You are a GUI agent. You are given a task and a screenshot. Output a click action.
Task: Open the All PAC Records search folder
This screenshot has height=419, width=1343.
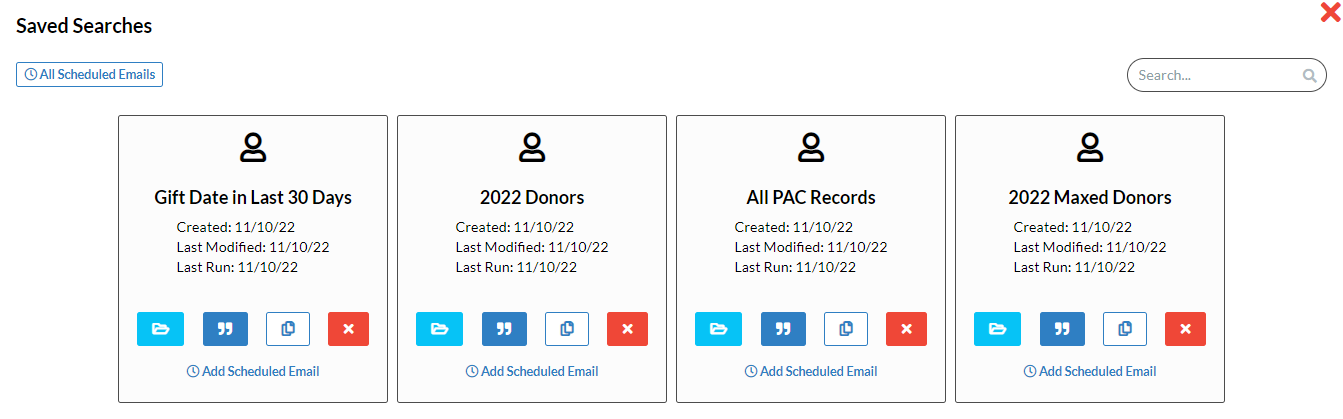coord(718,329)
